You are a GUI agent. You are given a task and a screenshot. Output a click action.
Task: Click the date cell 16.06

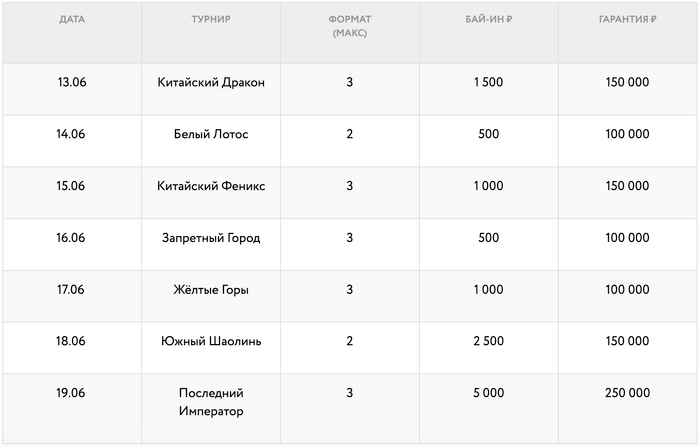coord(71,238)
